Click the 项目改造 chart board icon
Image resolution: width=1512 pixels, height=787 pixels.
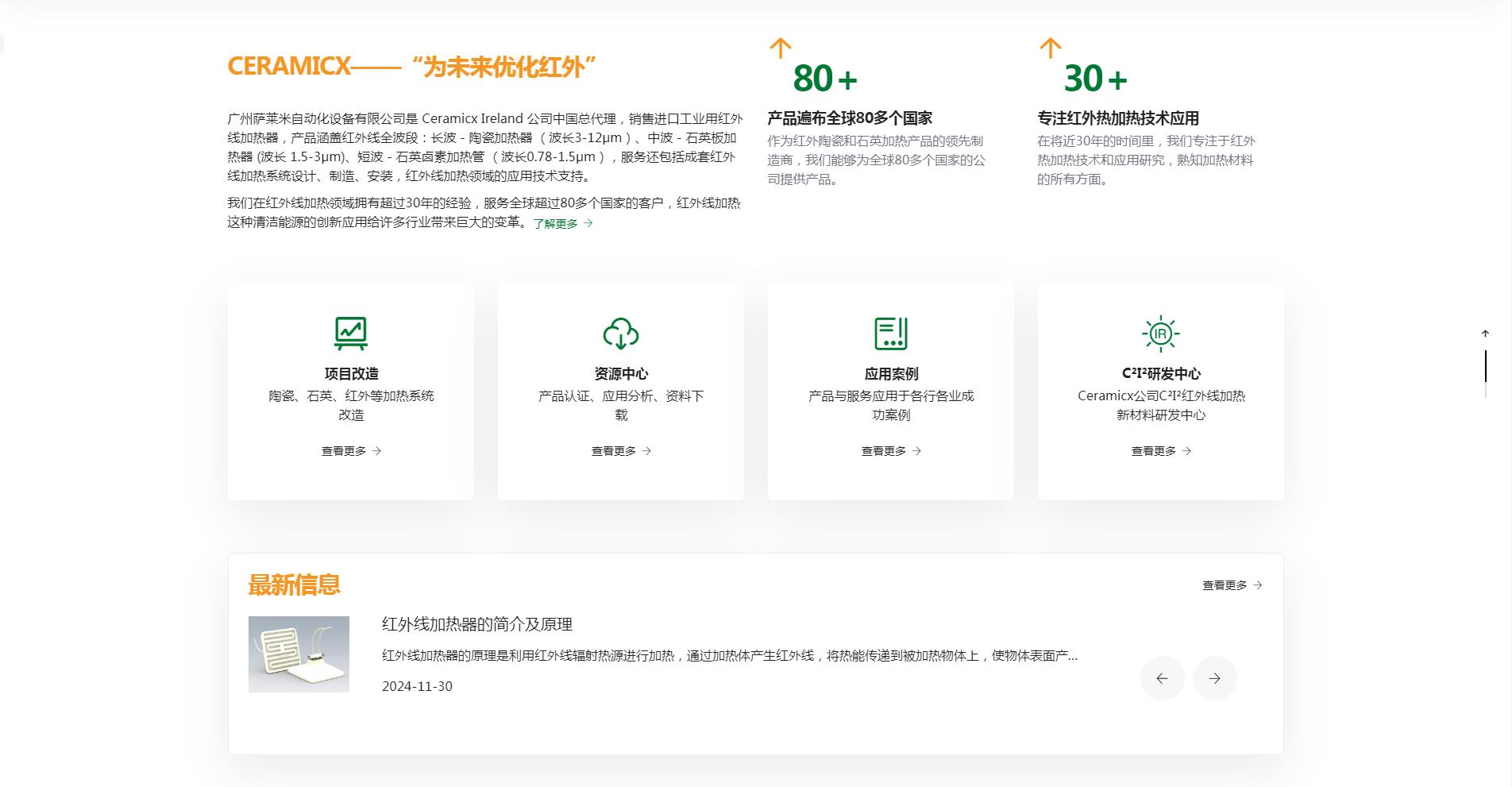(x=351, y=334)
